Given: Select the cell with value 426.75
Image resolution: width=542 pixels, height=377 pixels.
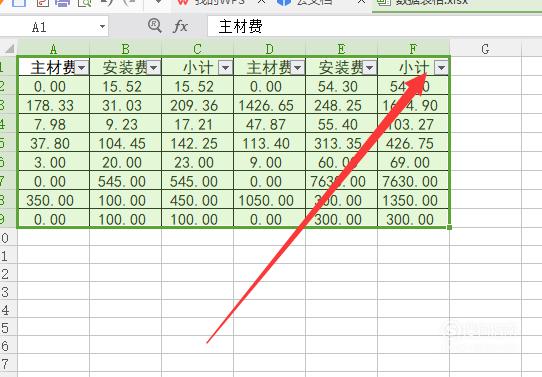Looking at the screenshot, I should click(x=413, y=143).
